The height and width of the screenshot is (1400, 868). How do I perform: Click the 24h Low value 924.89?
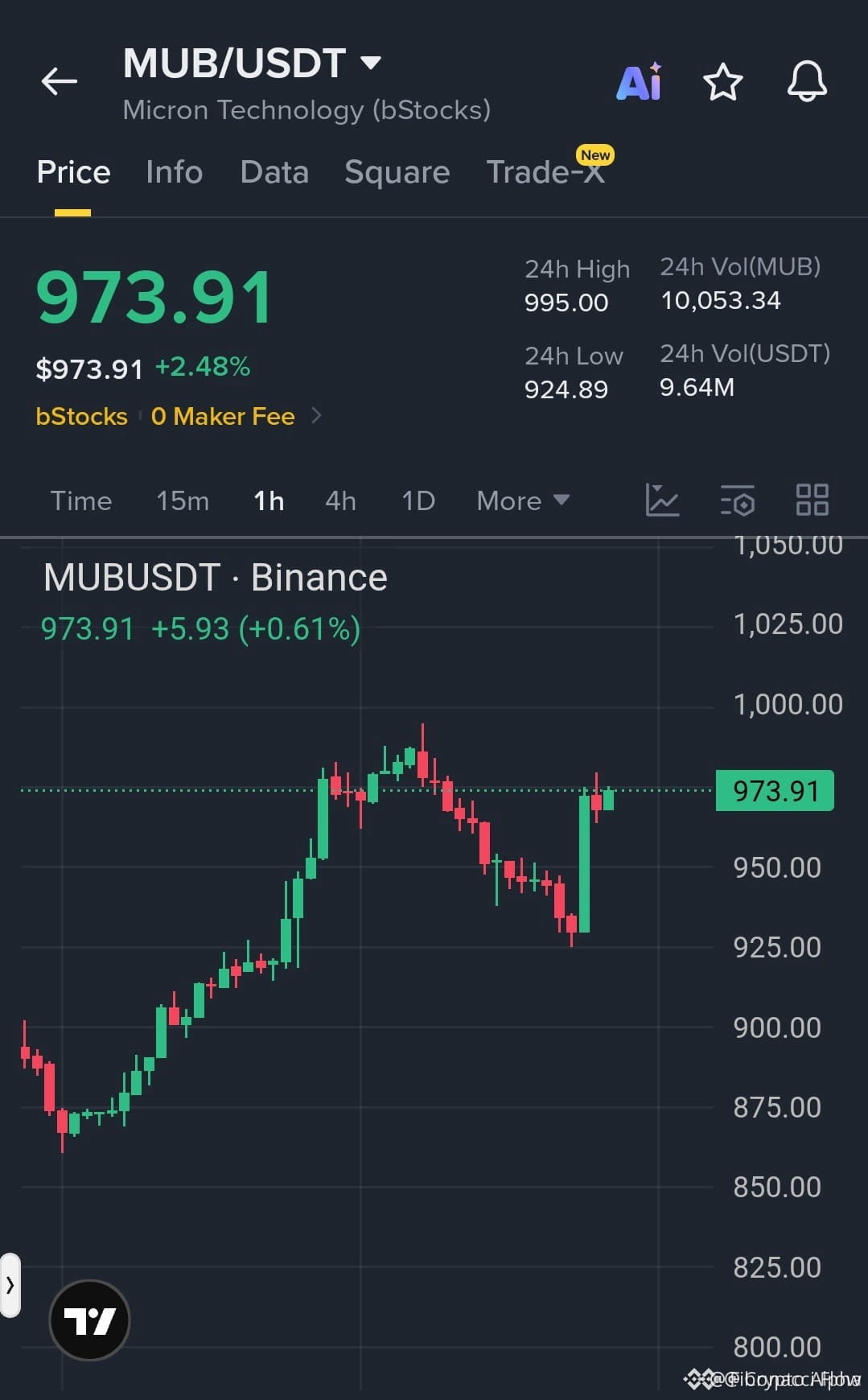tap(566, 389)
